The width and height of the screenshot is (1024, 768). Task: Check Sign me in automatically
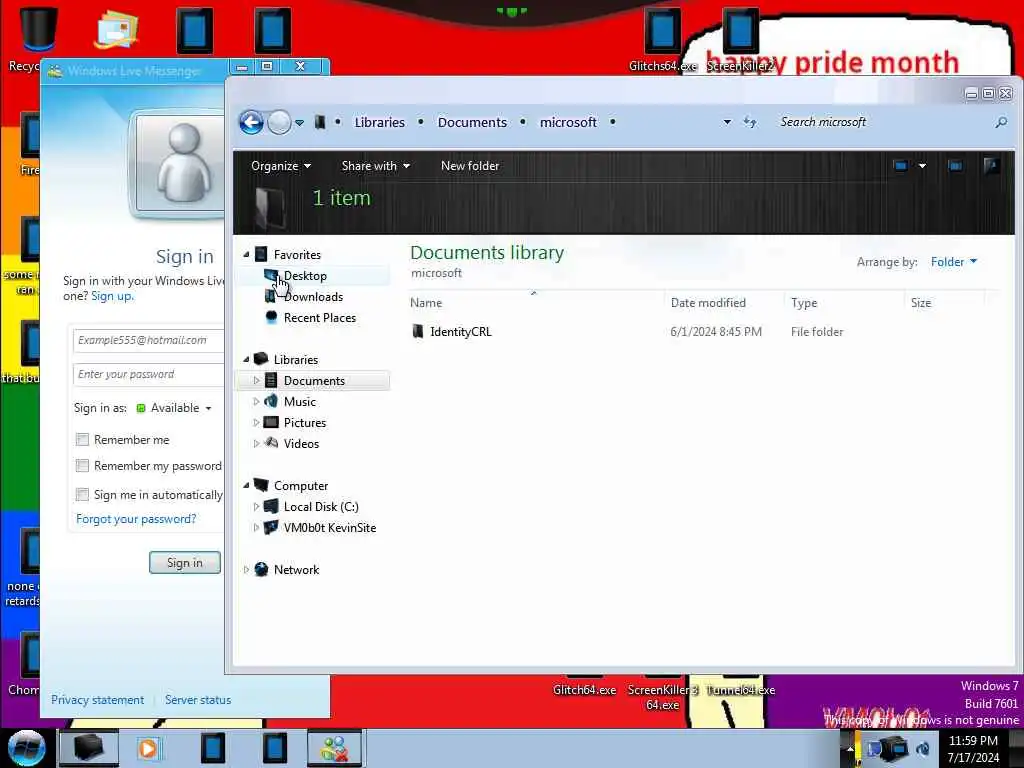[82, 494]
